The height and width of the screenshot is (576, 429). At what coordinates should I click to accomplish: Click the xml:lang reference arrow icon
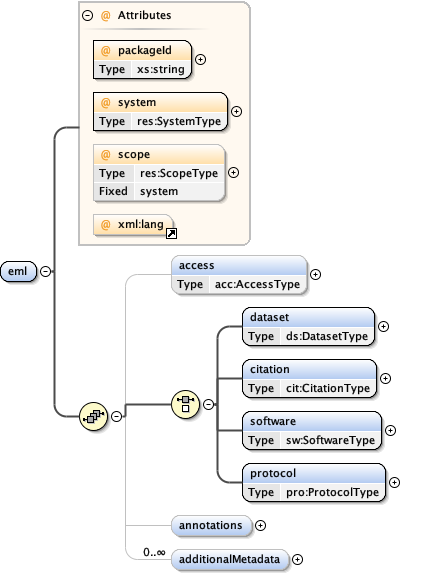point(172,233)
